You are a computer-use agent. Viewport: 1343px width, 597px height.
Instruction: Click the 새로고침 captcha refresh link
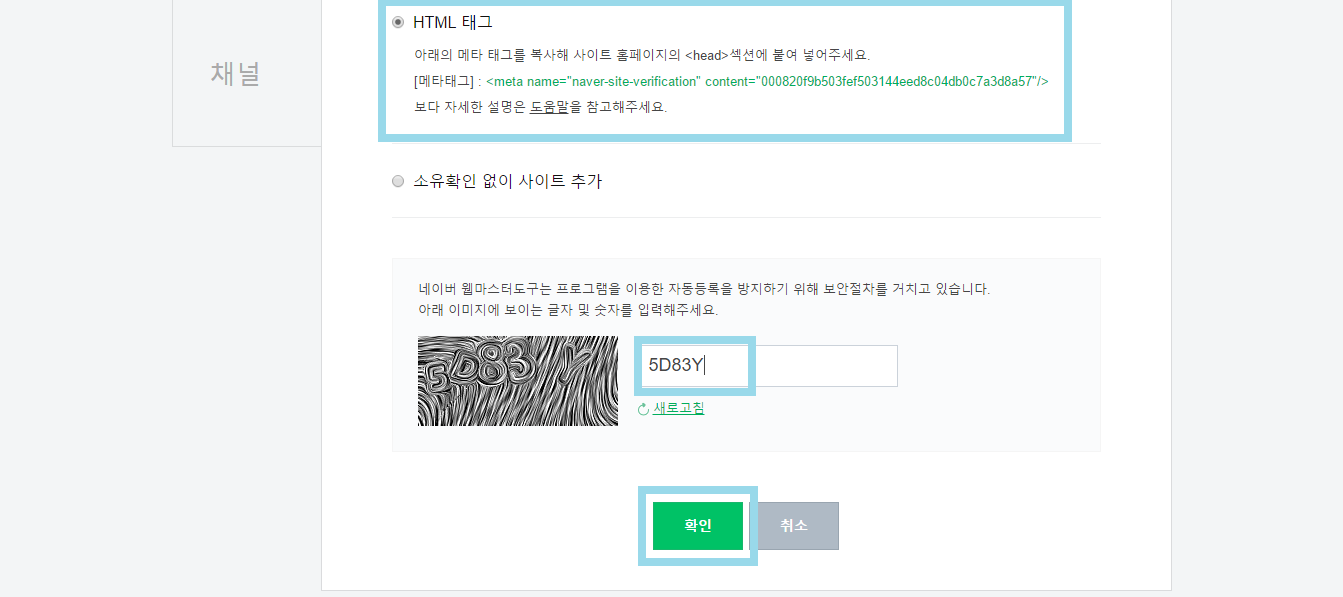[678, 408]
